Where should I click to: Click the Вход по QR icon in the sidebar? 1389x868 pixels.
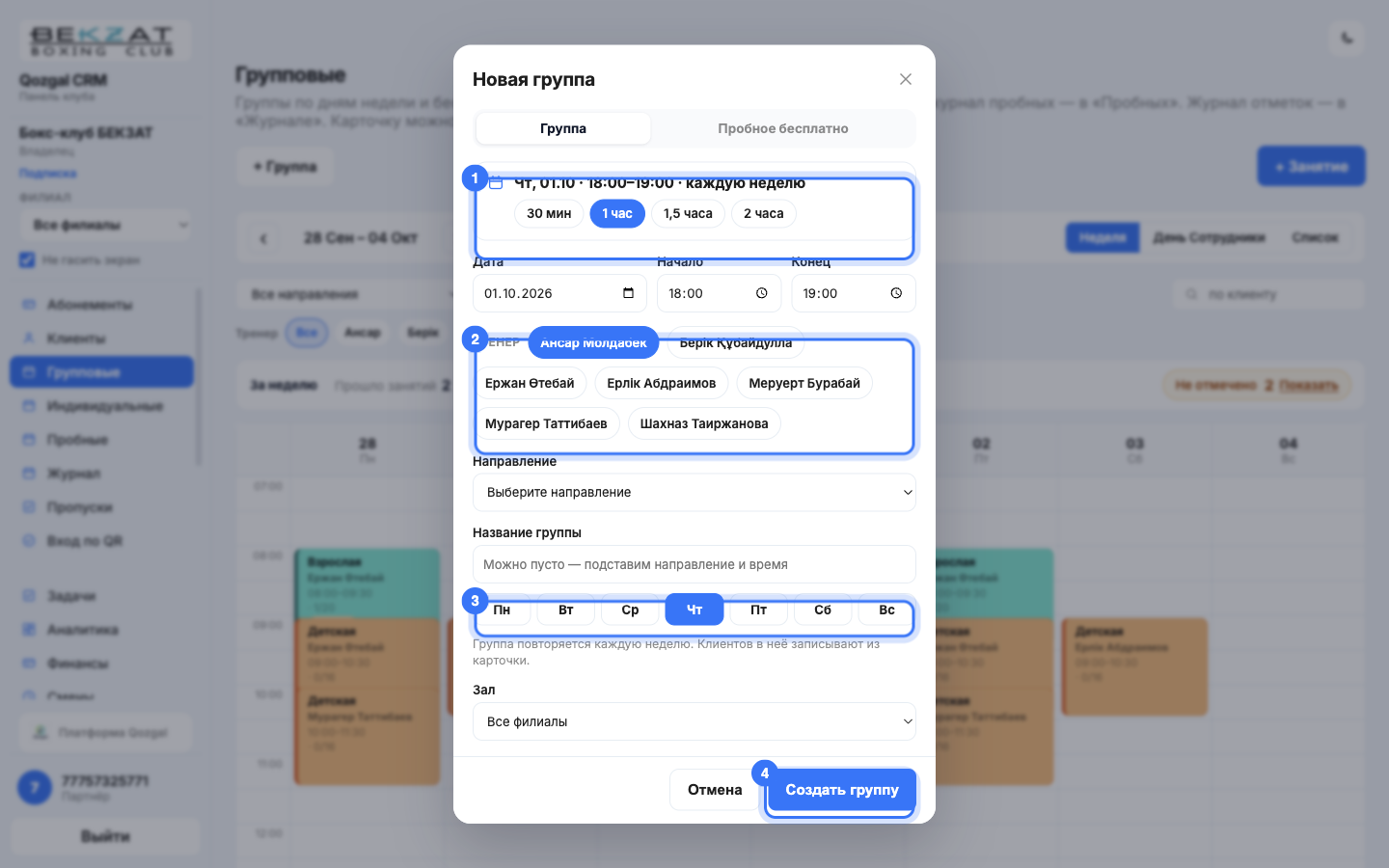tap(28, 541)
